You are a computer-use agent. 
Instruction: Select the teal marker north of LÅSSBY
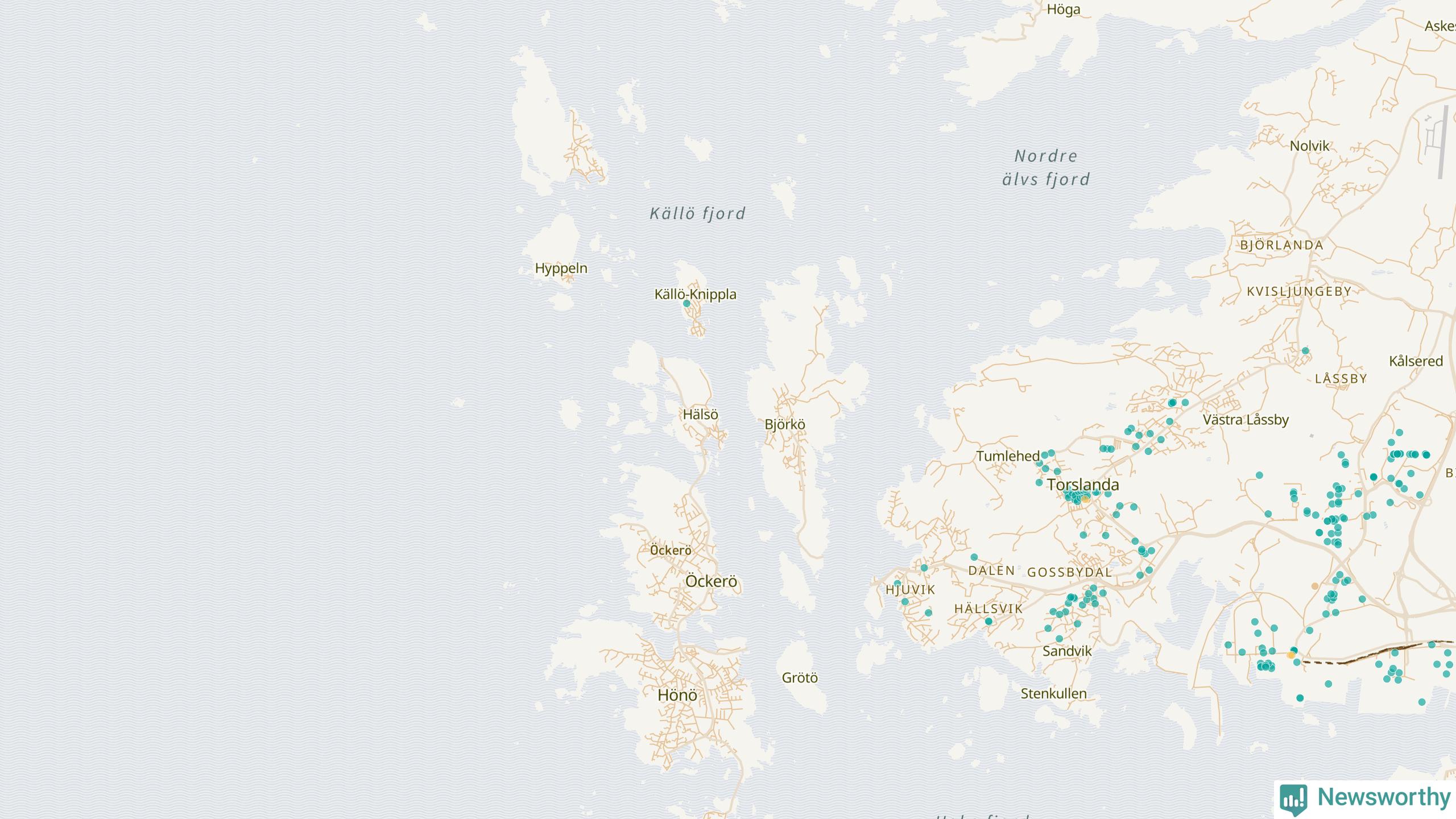point(1305,351)
